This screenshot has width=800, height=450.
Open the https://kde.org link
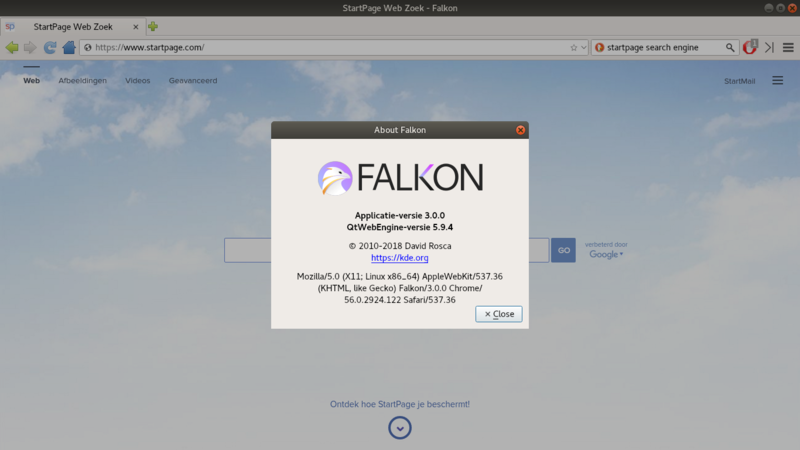399,258
